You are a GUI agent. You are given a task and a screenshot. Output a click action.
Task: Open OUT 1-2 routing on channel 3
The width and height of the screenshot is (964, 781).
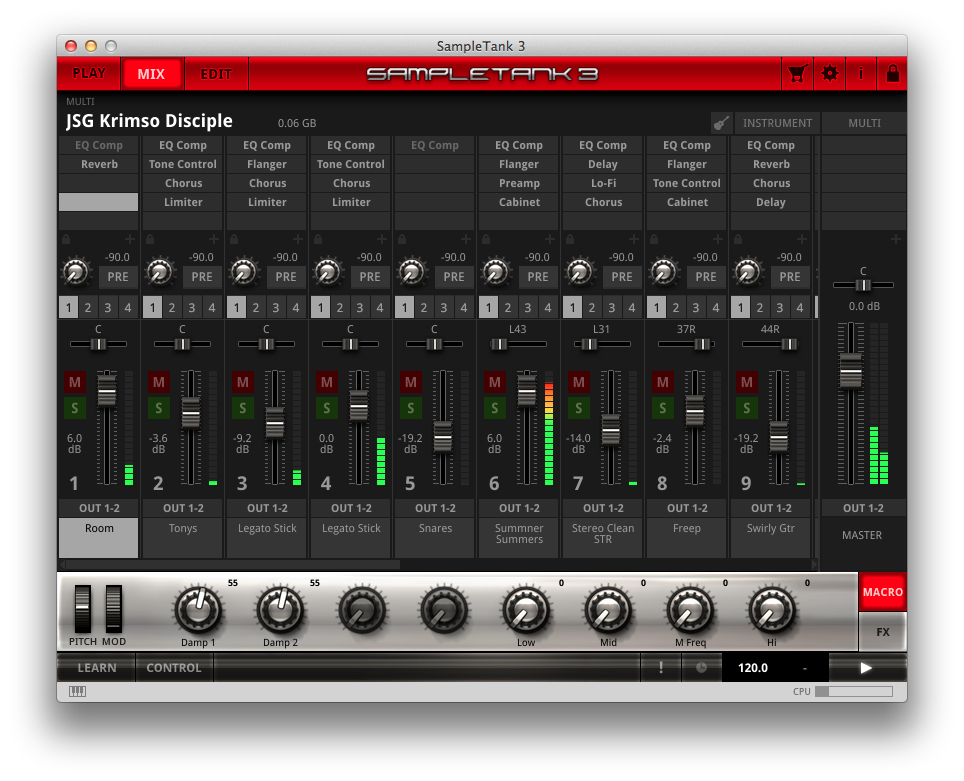click(x=266, y=508)
